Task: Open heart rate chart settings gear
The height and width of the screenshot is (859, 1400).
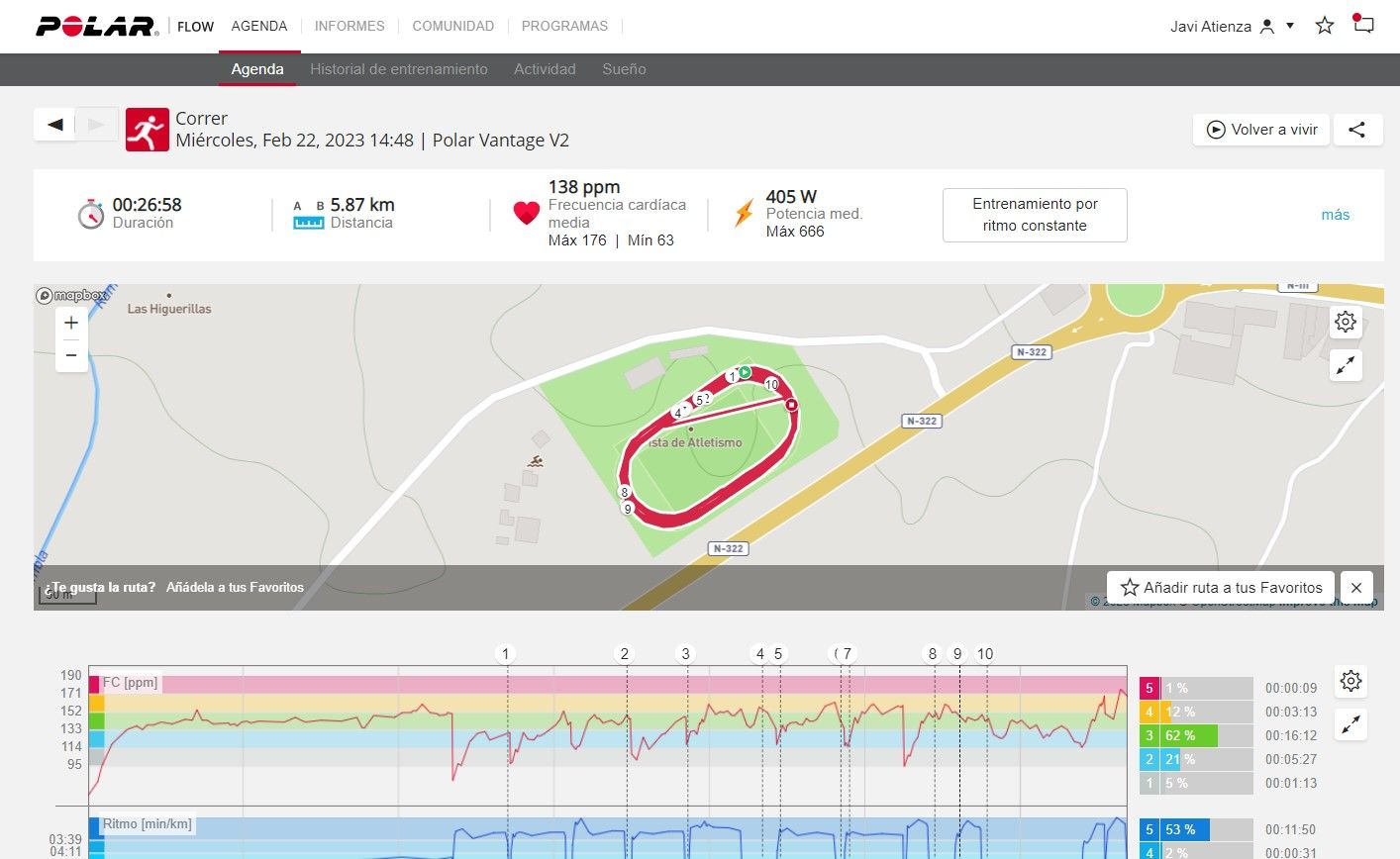Action: click(x=1350, y=681)
